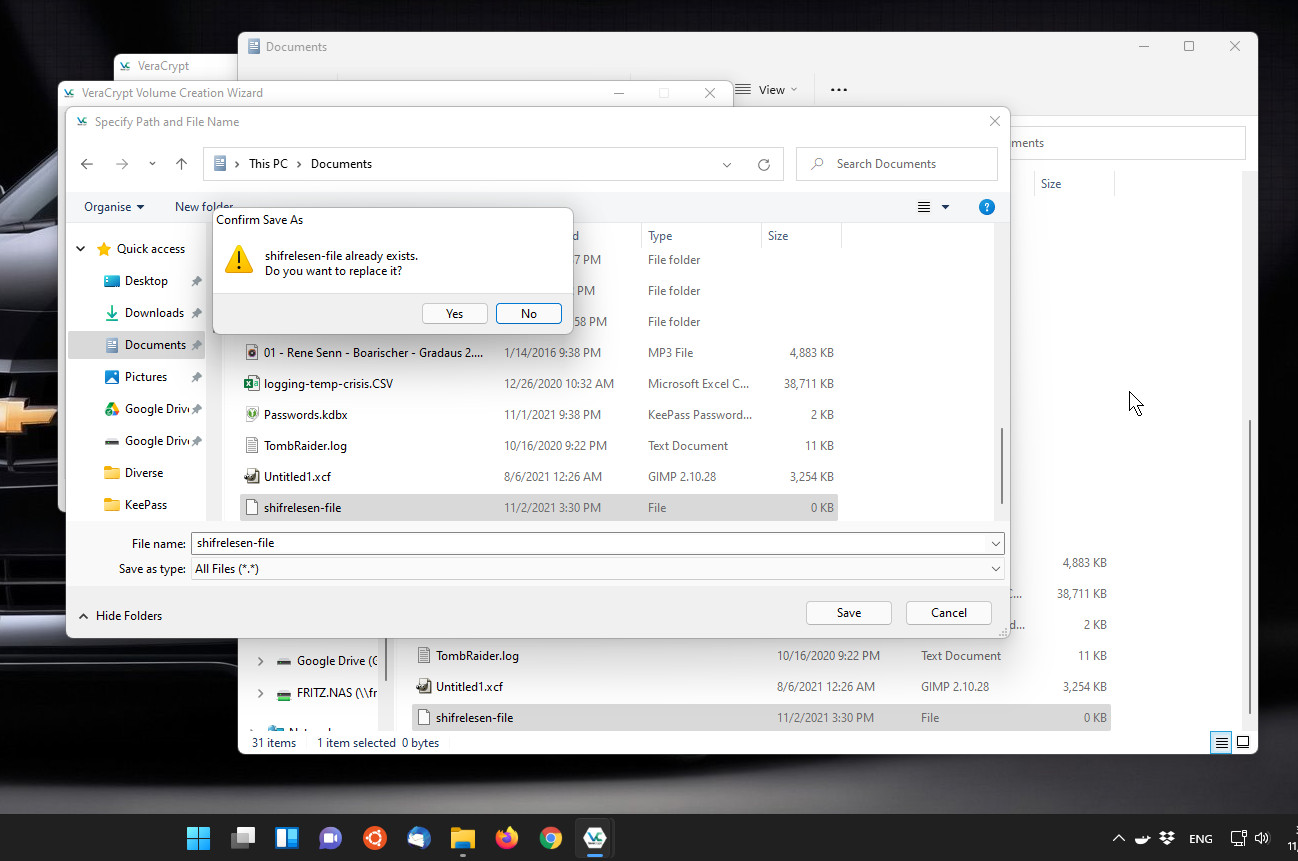1298x861 pixels.
Task: Click the Rene Senn MP3 file icon
Action: pyautogui.click(x=253, y=353)
